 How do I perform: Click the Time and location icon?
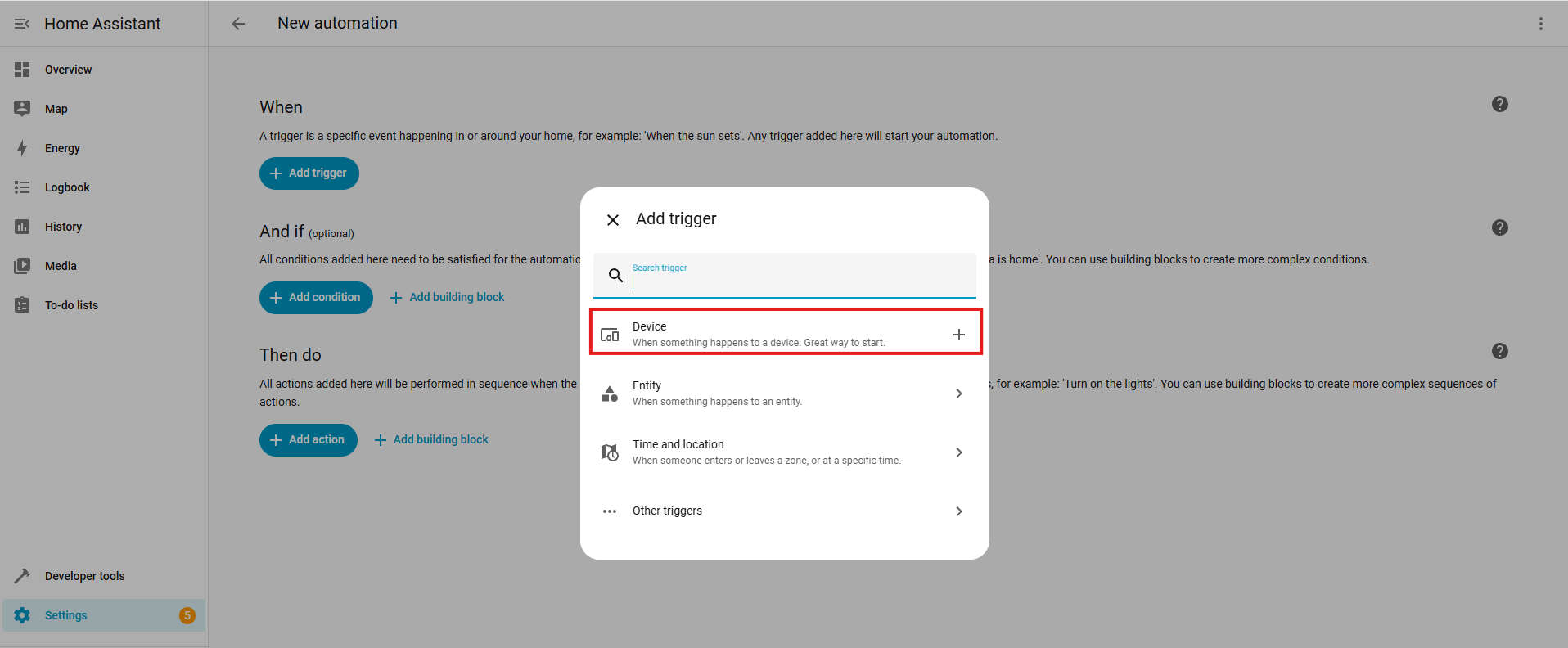[610, 452]
